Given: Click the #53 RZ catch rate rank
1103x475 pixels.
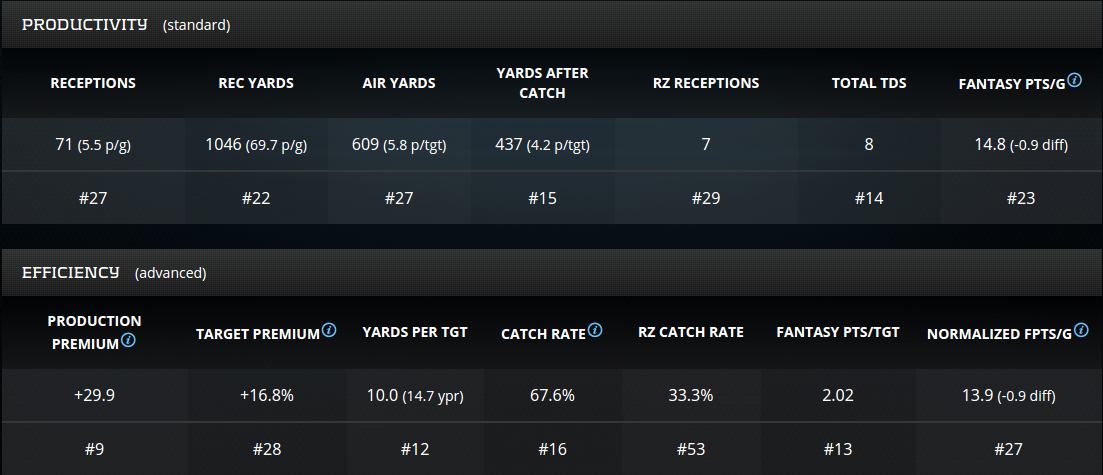Looking at the screenshot, I should coord(690,449).
